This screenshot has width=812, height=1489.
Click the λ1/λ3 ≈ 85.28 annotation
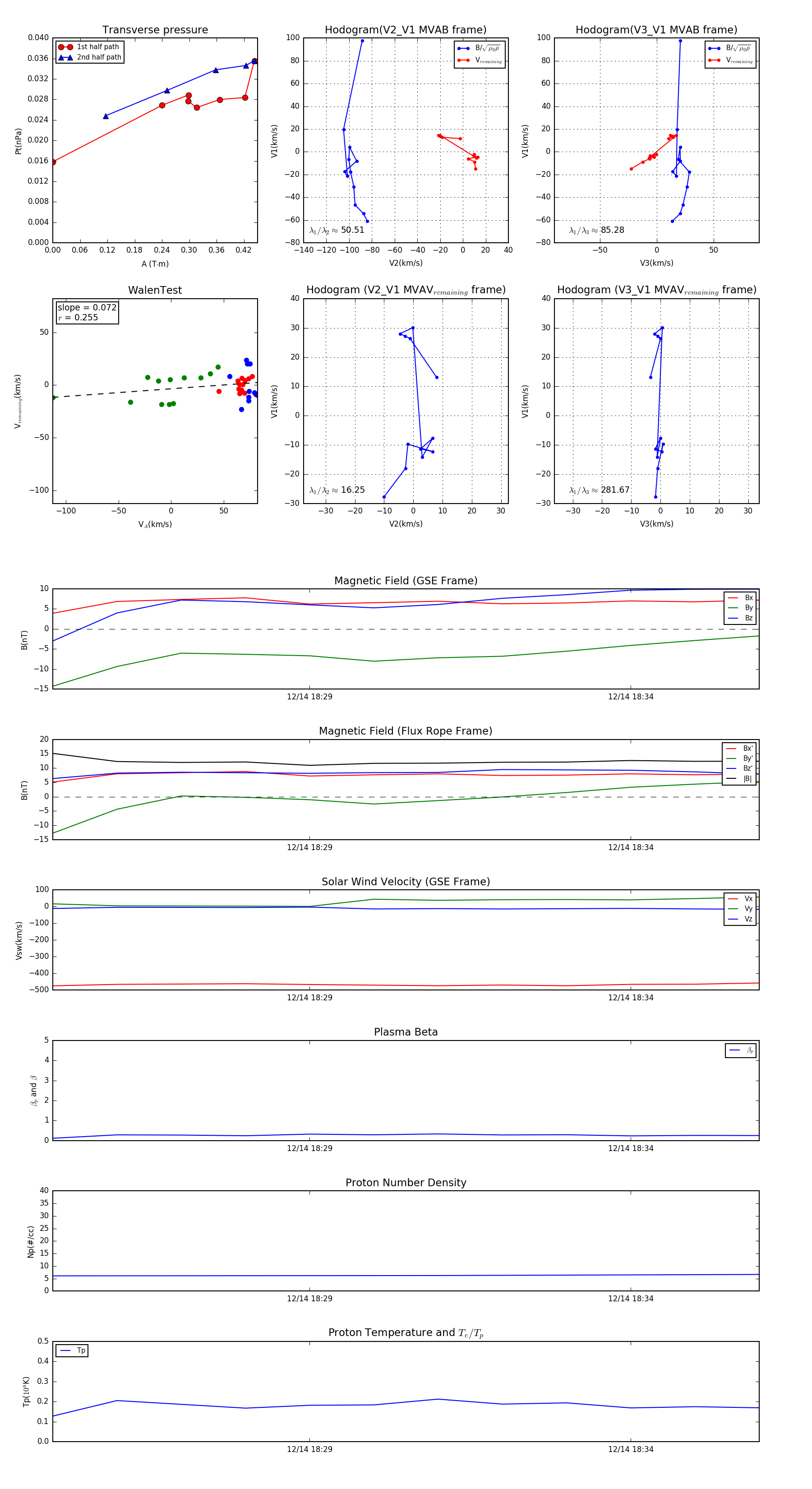click(x=596, y=230)
